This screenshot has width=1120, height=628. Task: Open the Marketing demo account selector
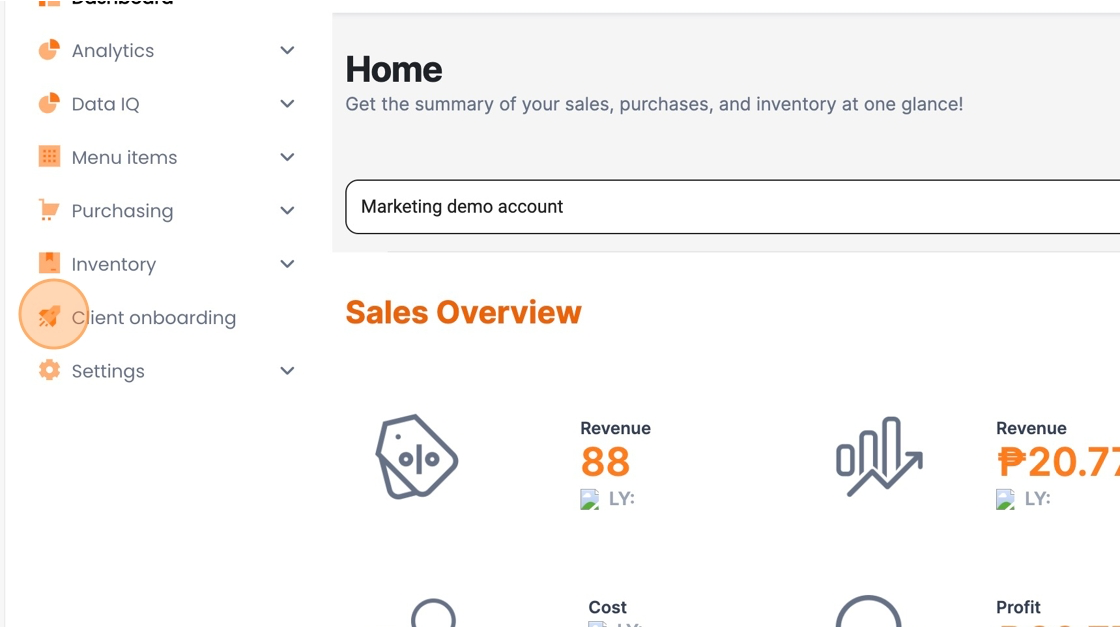pyautogui.click(x=733, y=206)
